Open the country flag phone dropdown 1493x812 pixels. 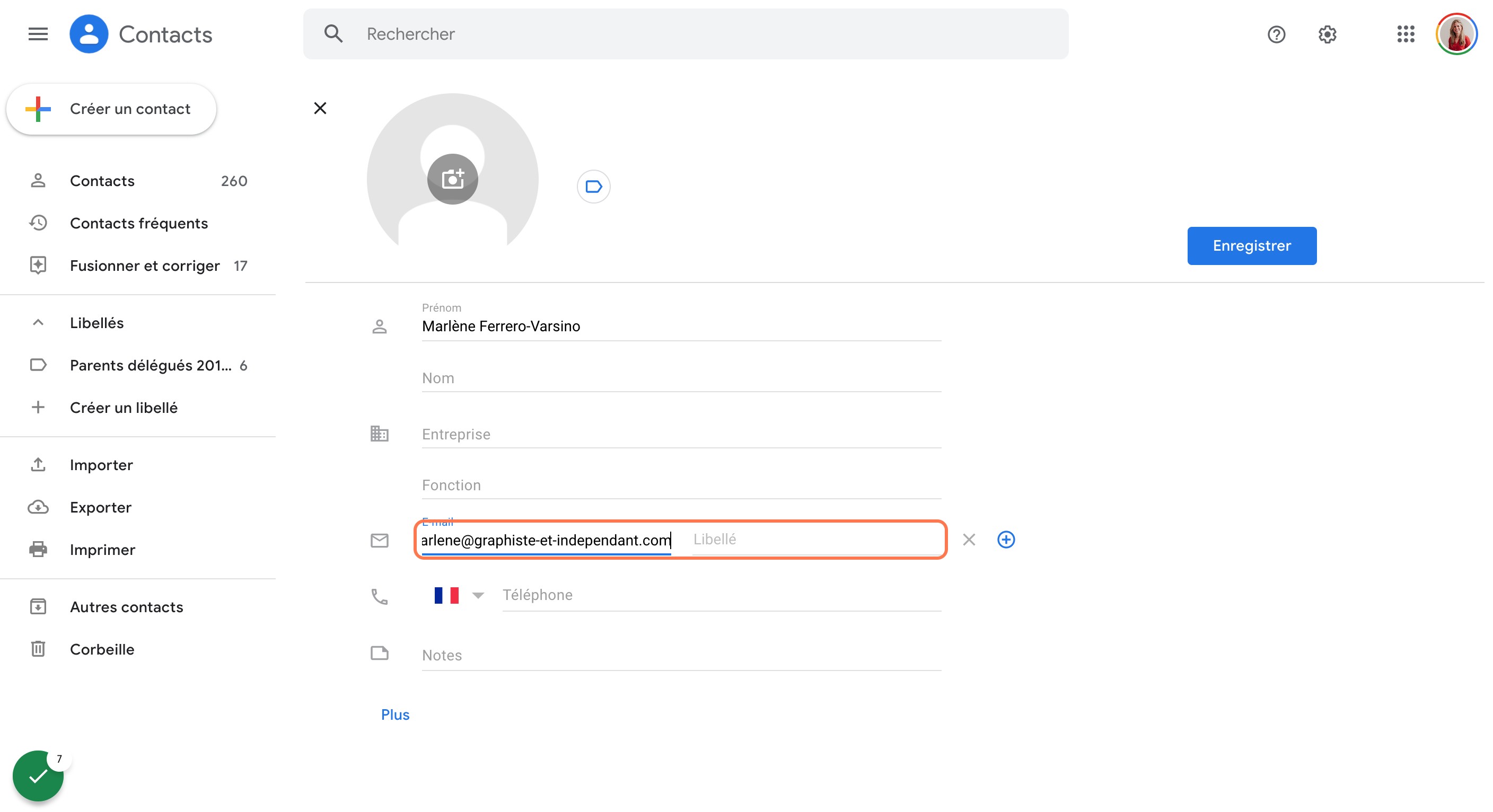click(459, 595)
